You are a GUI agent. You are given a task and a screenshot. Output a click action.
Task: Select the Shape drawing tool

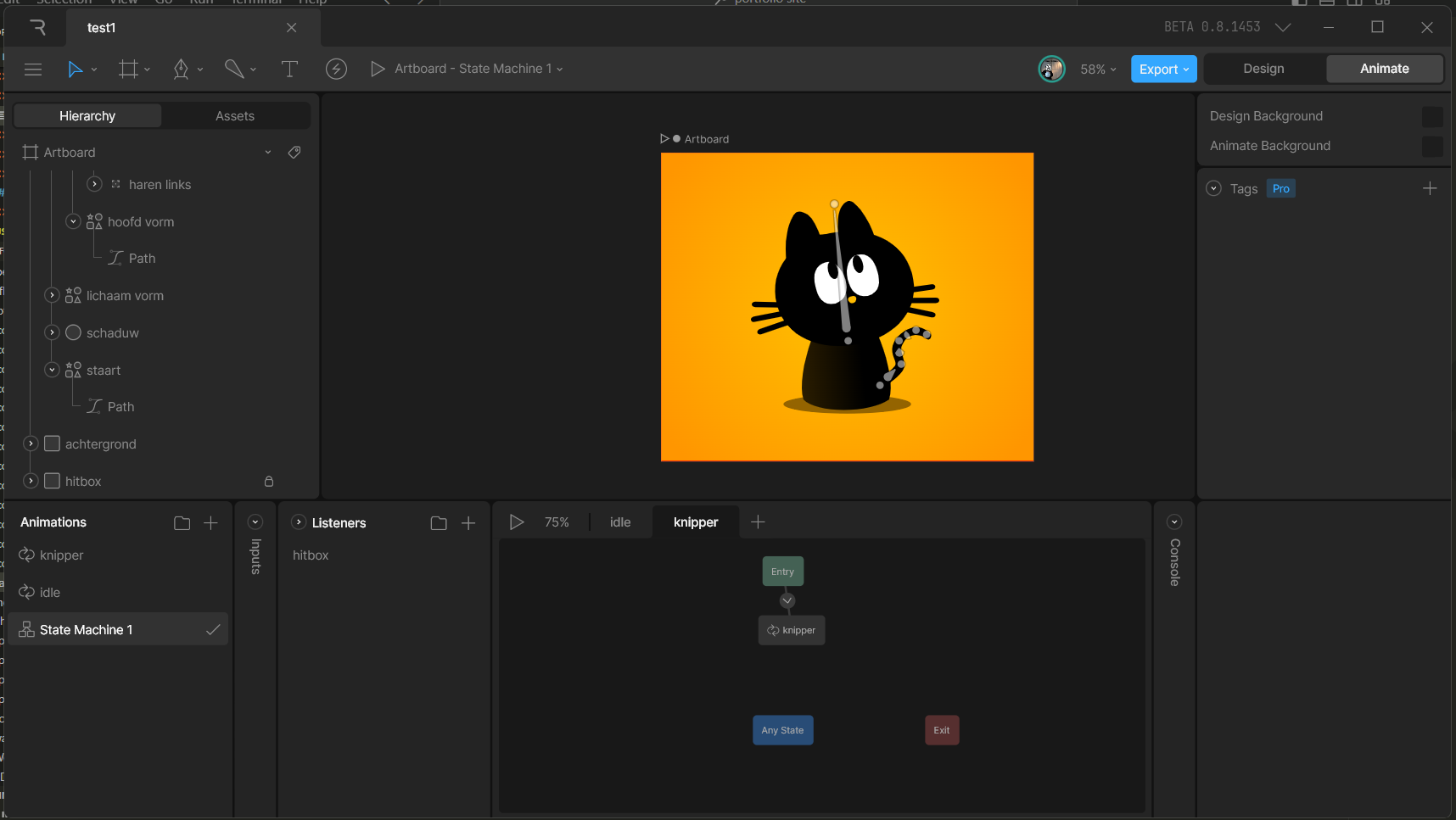click(234, 70)
